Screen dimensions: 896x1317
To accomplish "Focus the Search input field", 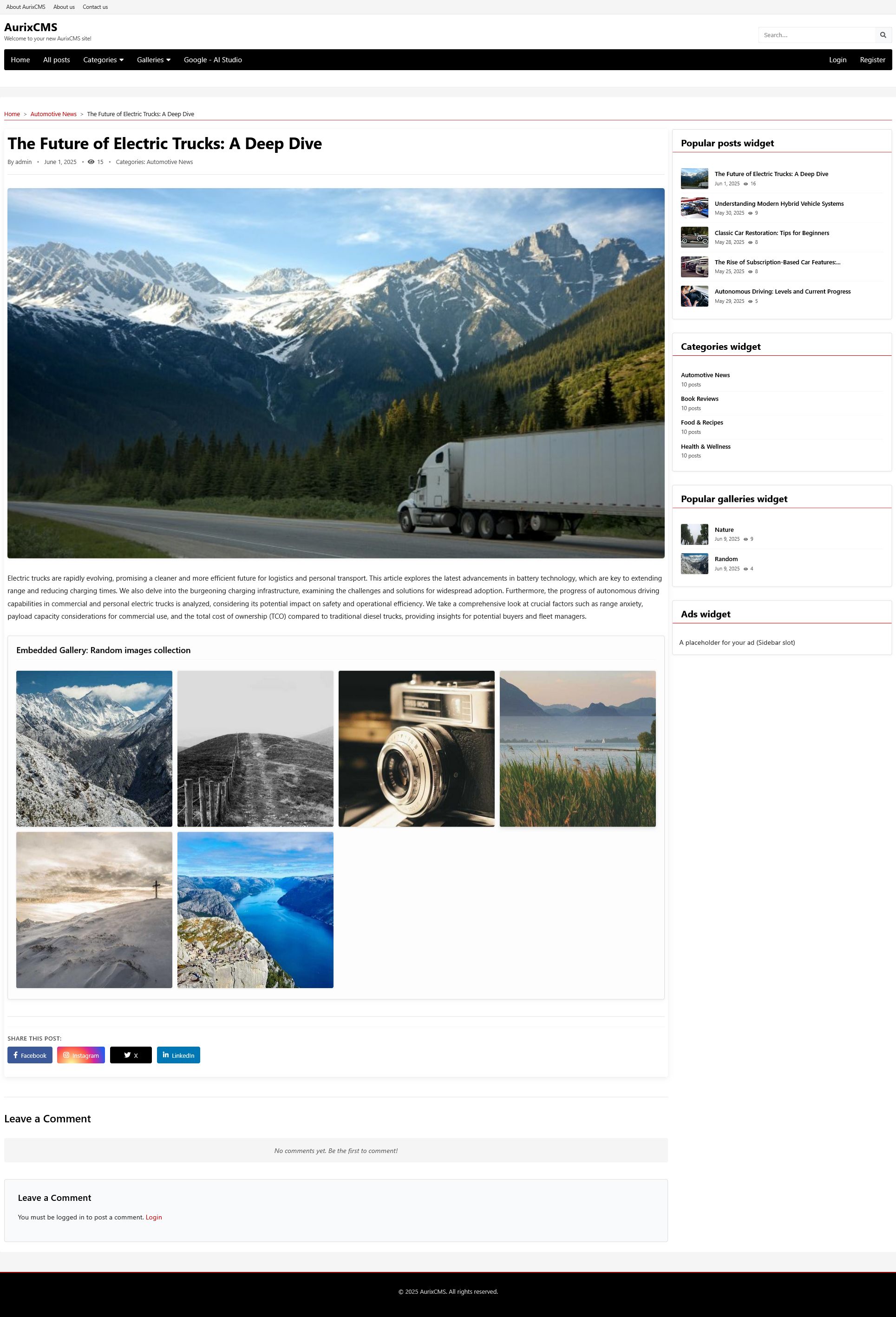I will [816, 35].
